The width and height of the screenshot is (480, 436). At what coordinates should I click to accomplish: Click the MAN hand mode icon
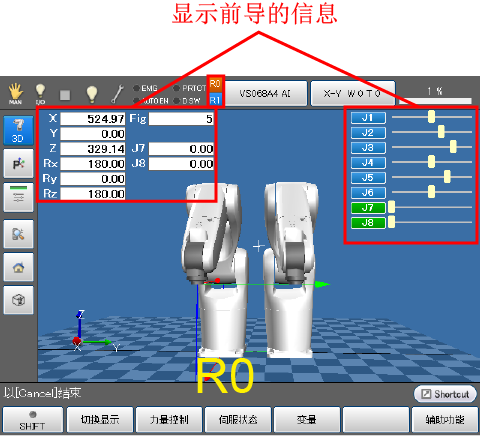coord(15,94)
